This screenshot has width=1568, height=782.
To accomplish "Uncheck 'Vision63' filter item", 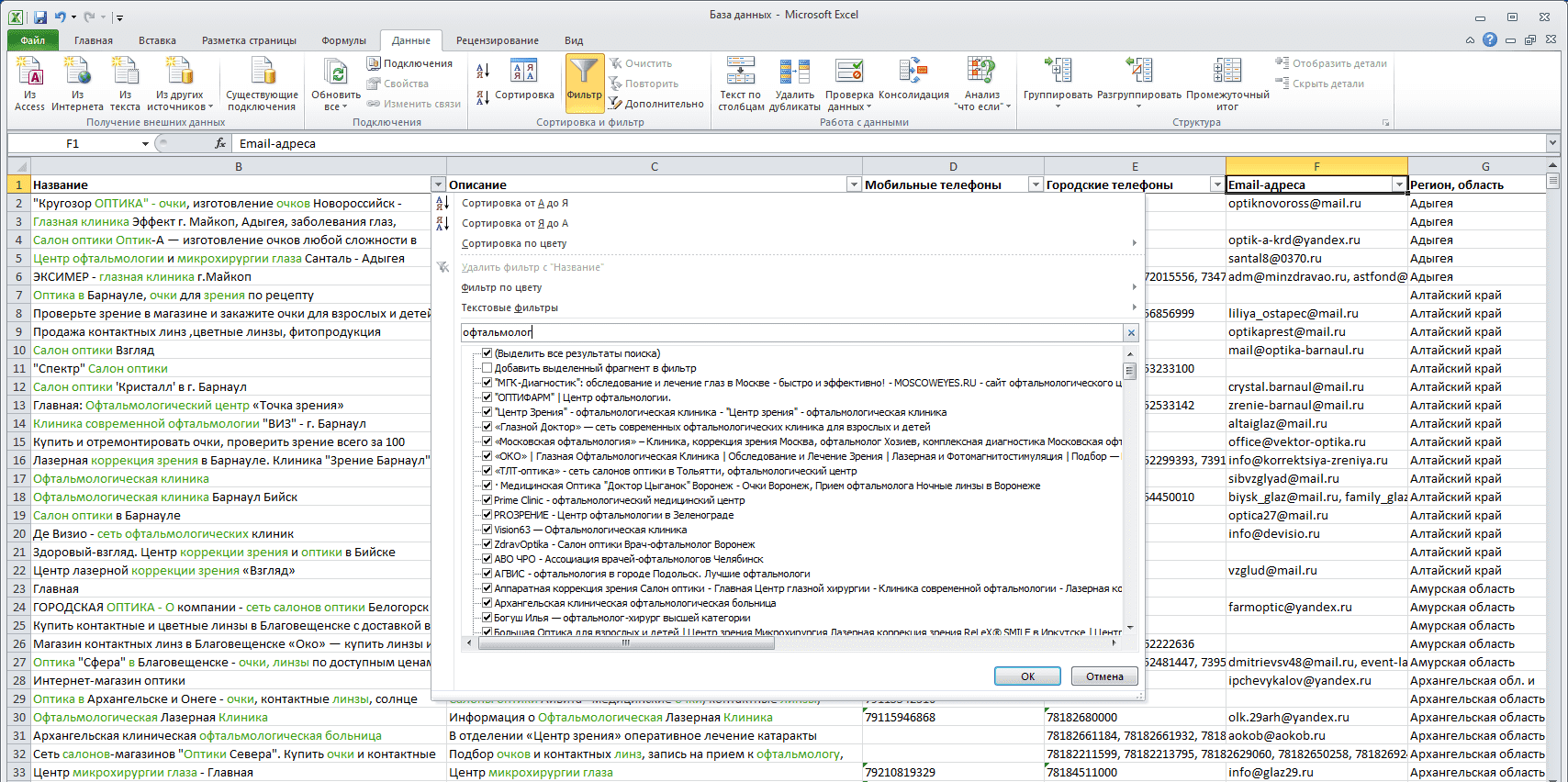I will [487, 530].
